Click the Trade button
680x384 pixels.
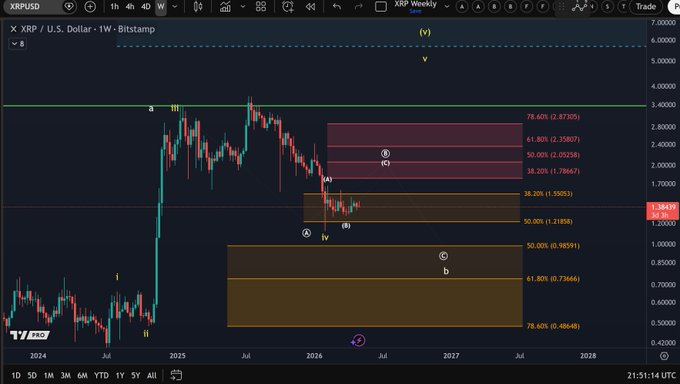(646, 7)
